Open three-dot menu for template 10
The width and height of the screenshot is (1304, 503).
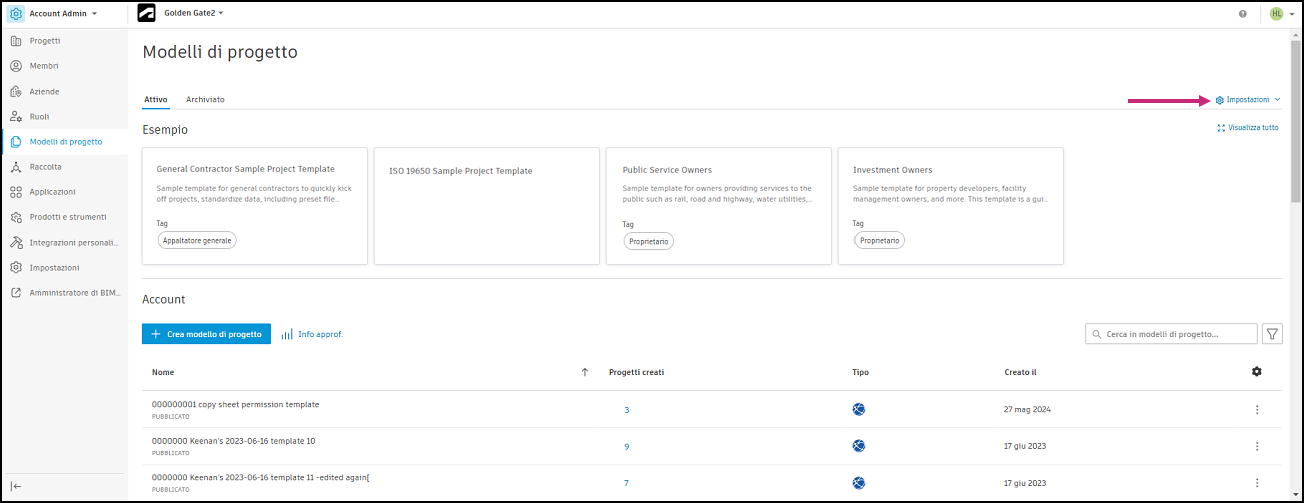click(x=1257, y=446)
